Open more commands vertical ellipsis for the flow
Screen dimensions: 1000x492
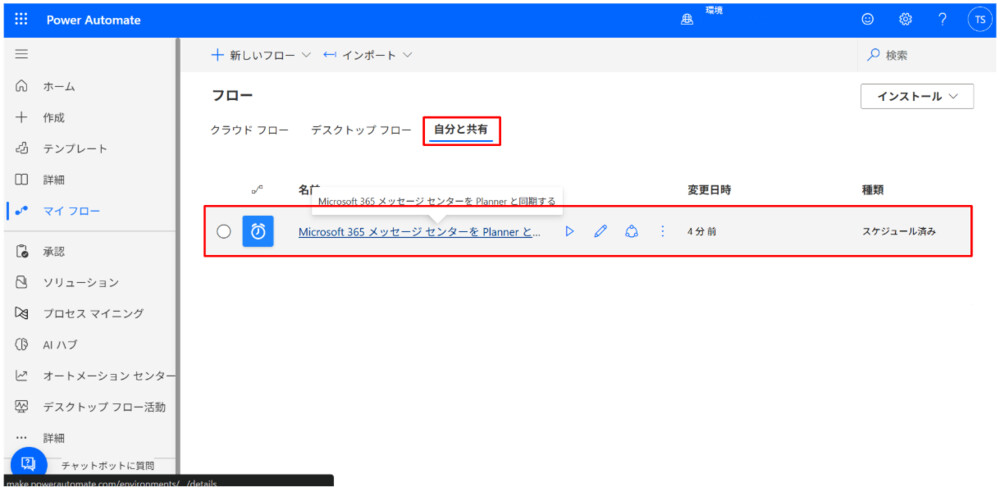(x=662, y=232)
